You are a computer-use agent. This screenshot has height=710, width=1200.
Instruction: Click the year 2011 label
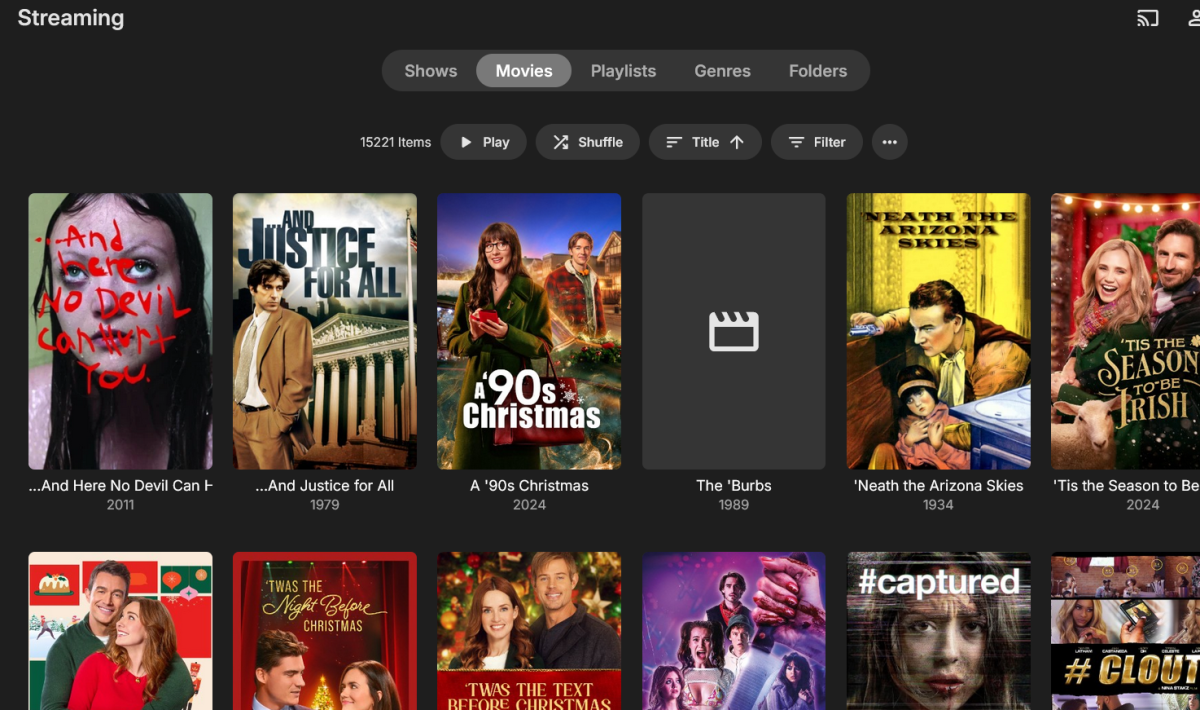click(120, 505)
